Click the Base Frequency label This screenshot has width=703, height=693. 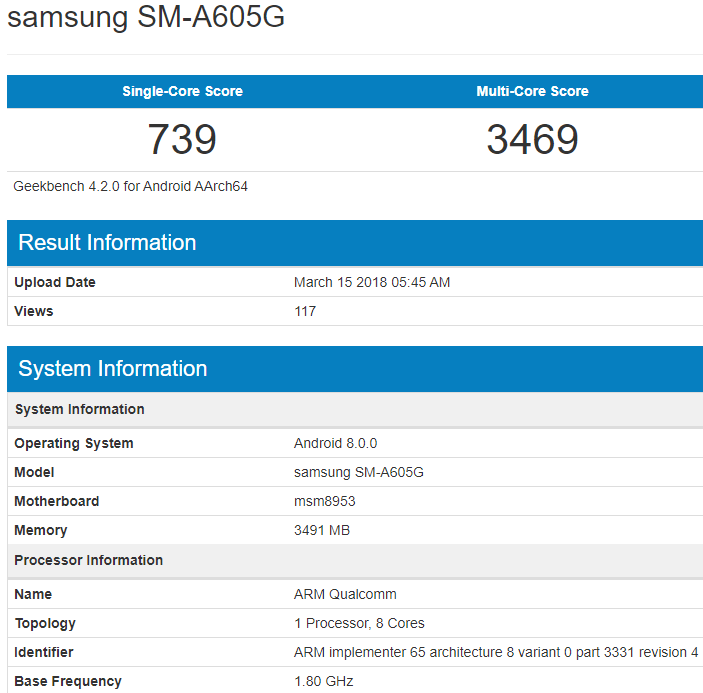[x=68, y=681]
